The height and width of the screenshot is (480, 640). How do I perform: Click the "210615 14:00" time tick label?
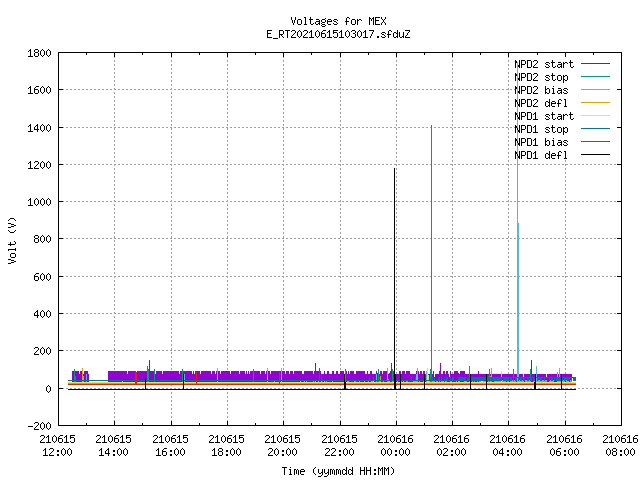click(x=113, y=446)
